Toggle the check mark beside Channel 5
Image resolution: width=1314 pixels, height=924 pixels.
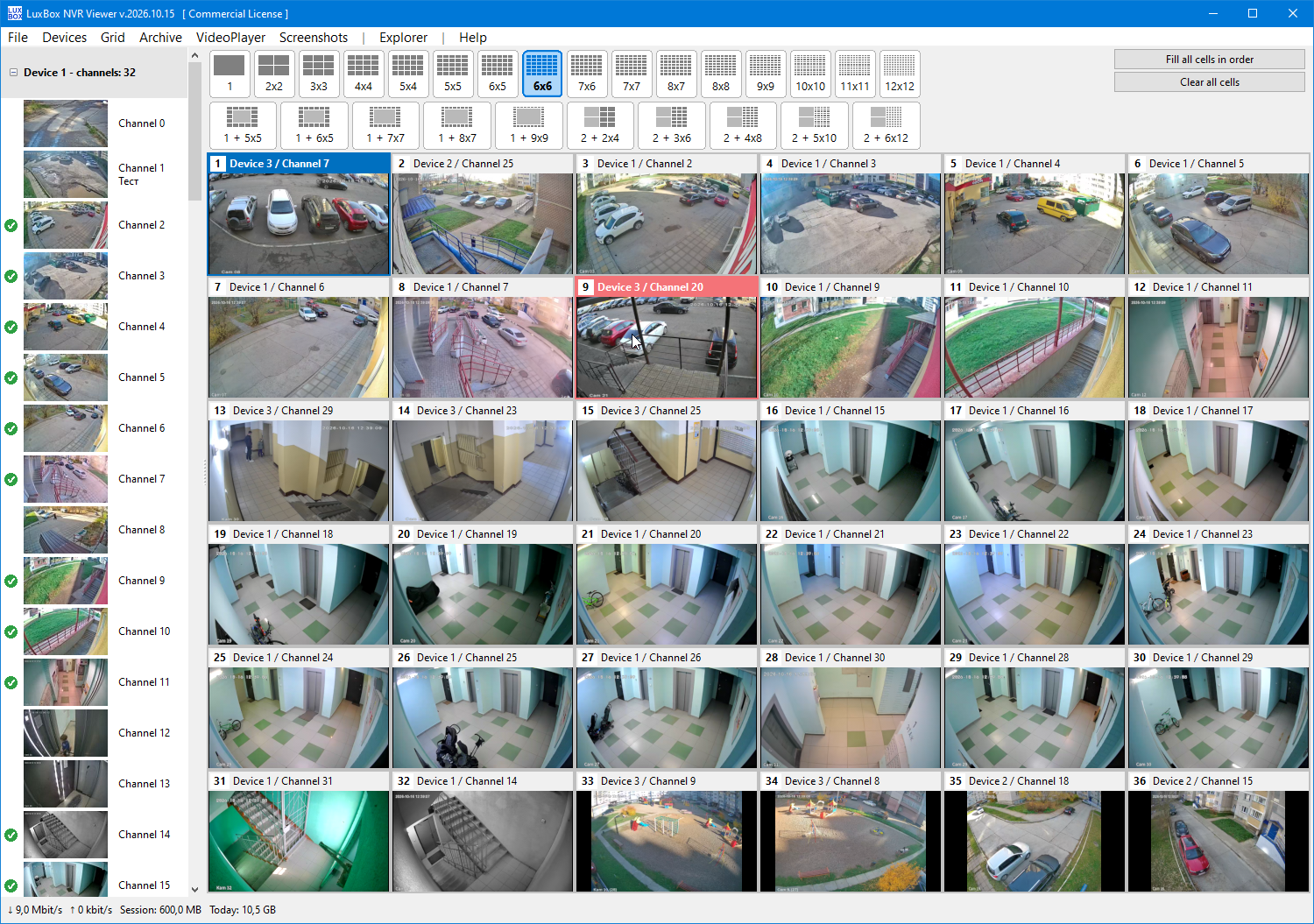11,377
